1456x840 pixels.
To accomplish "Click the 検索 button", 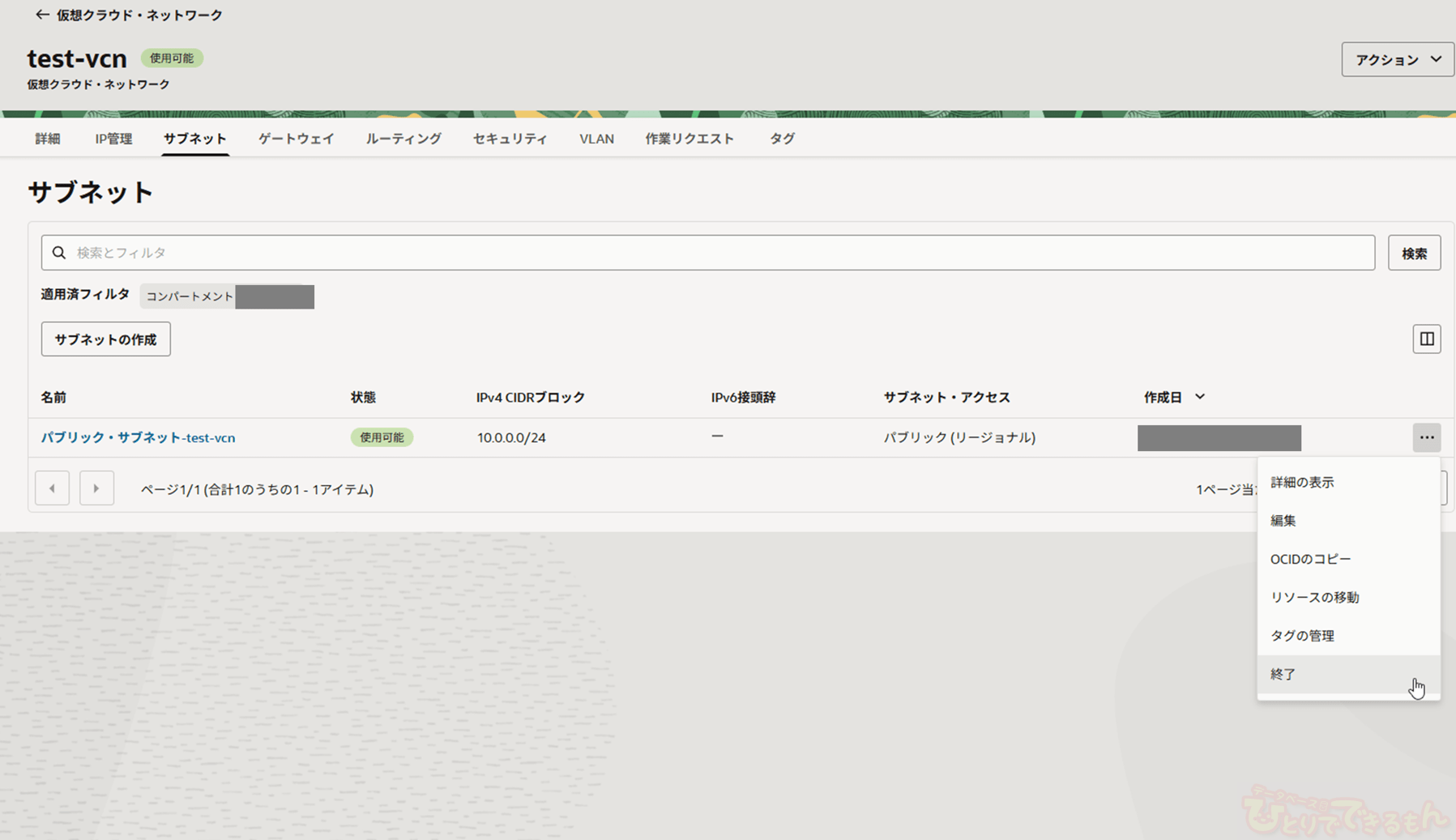I will coord(1414,254).
